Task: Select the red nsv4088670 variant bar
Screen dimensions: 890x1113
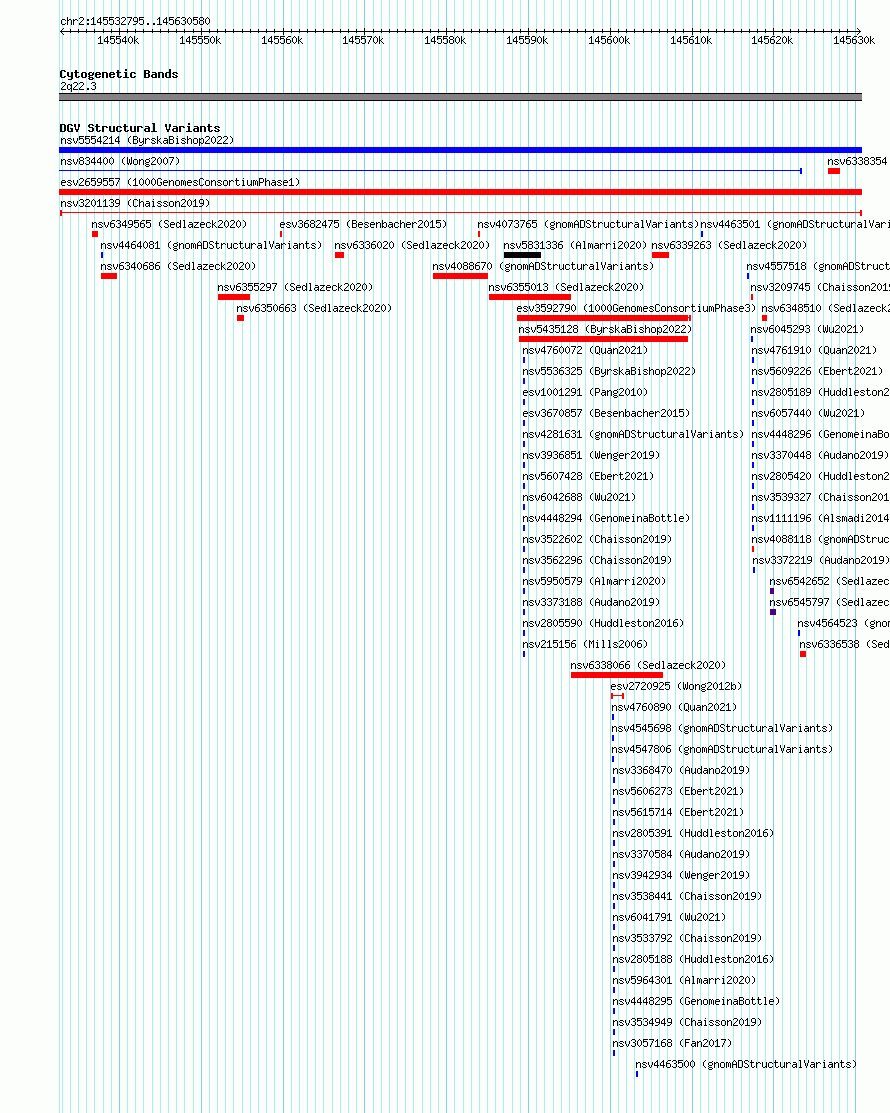Action: coord(460,276)
